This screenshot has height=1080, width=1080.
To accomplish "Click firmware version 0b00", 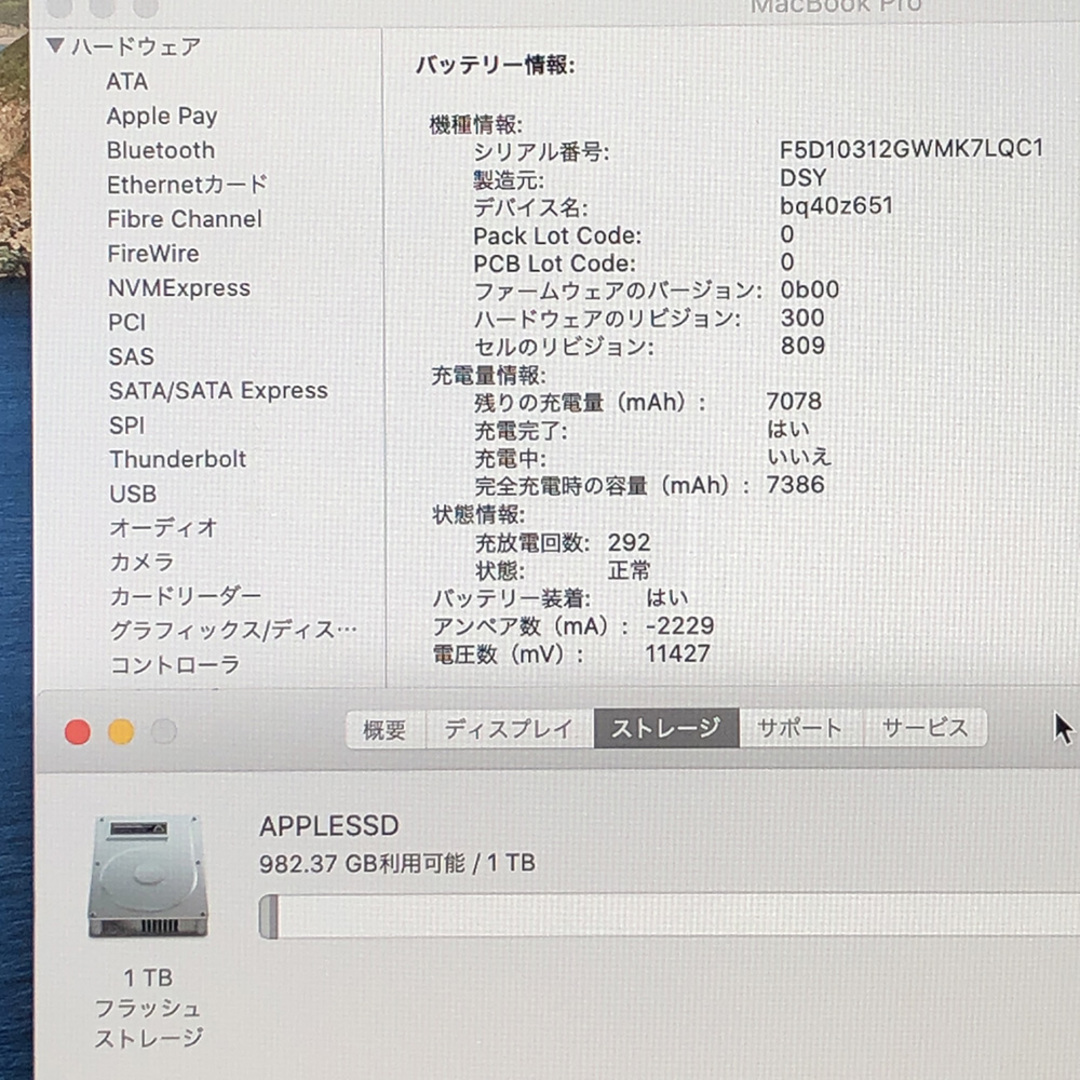I will click(x=809, y=290).
